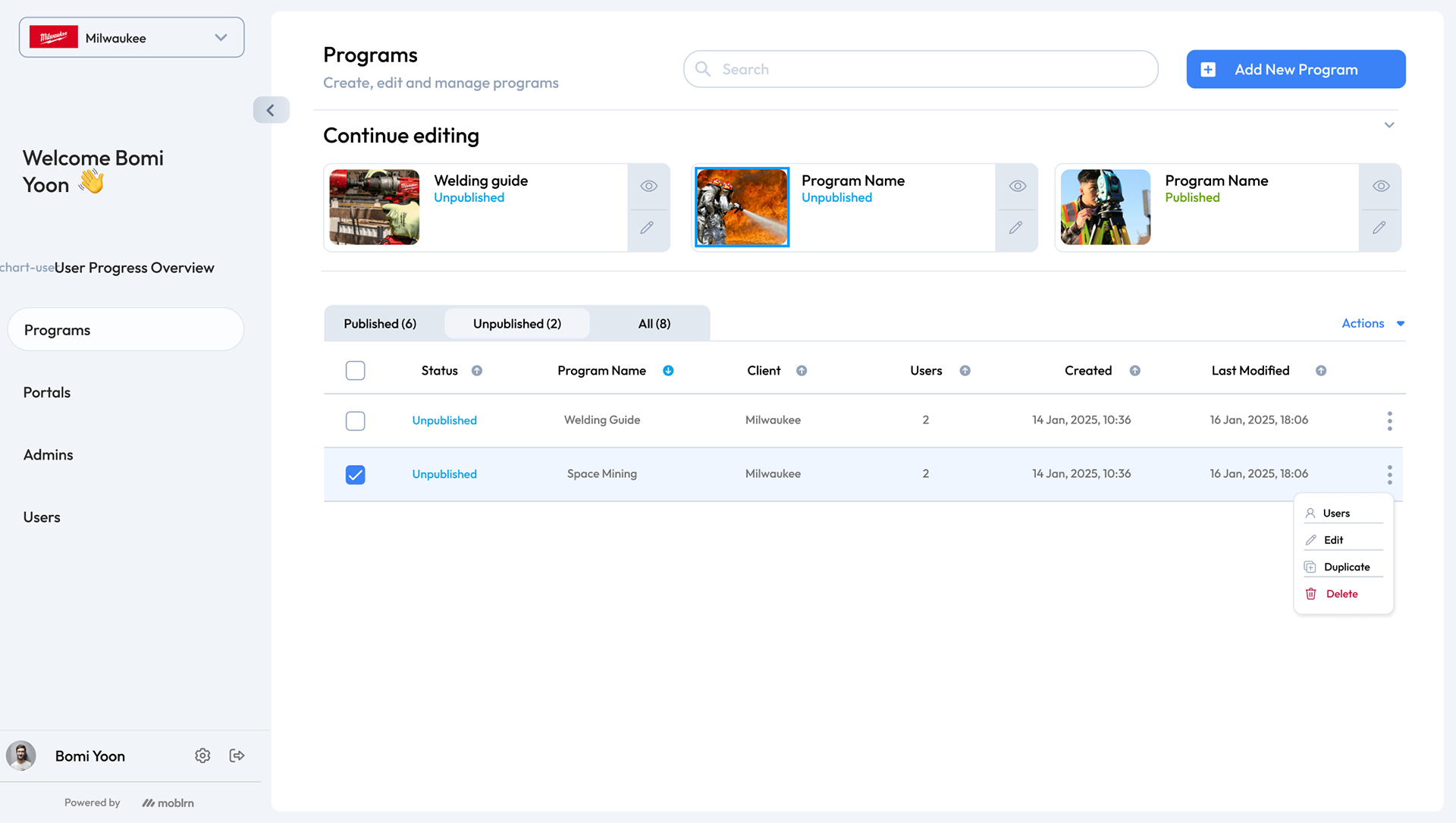Click the pencil edit icon on Welding guide card
This screenshot has height=823, width=1456.
coord(647,228)
